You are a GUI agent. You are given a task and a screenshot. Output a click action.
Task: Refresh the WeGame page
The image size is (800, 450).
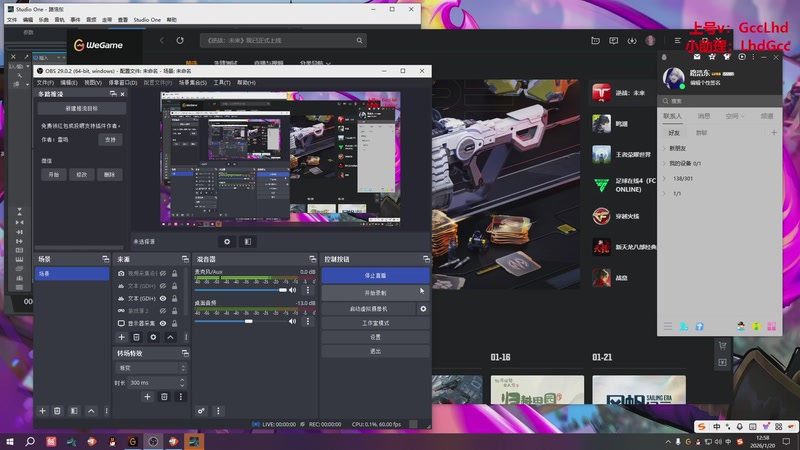point(180,40)
